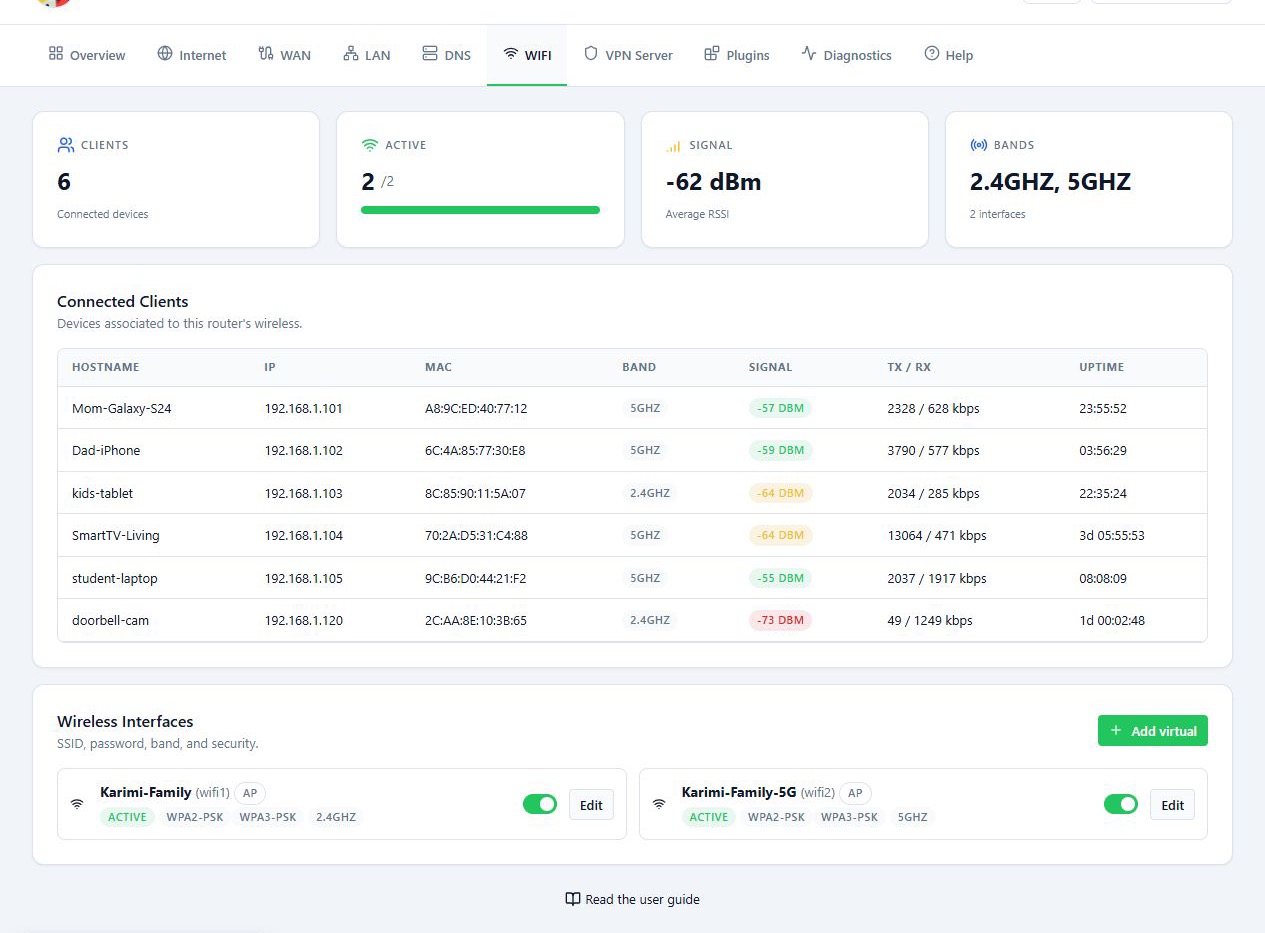
Task: Click the LAN network icon
Action: coord(351,54)
